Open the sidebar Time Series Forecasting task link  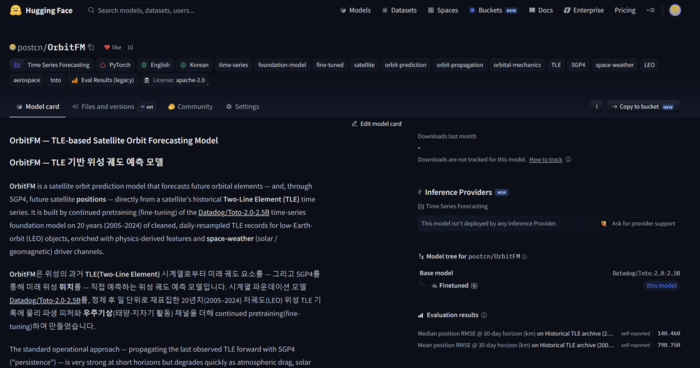[453, 206]
